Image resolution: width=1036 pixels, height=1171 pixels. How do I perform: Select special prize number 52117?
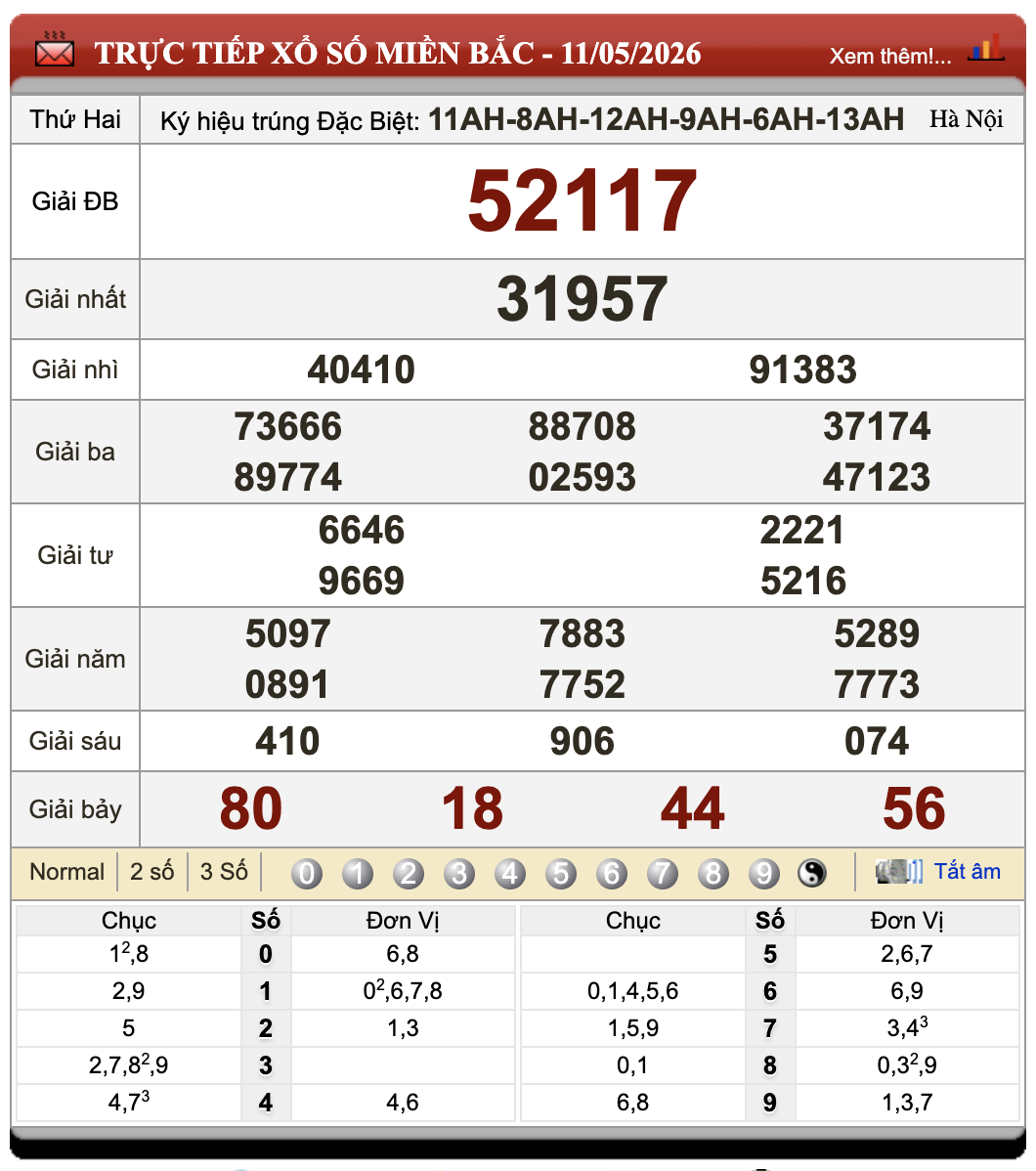point(582,201)
